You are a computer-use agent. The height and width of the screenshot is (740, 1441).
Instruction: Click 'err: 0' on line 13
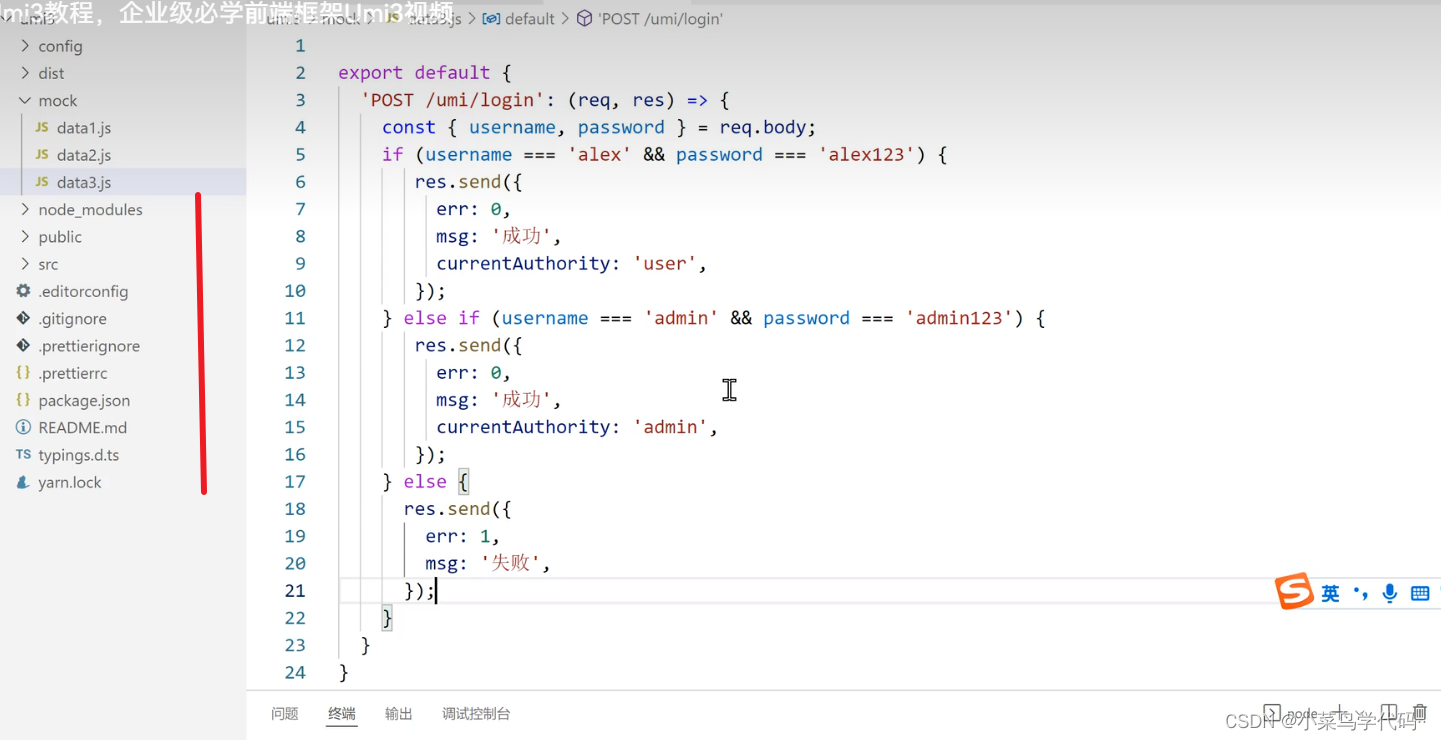tap(469, 372)
